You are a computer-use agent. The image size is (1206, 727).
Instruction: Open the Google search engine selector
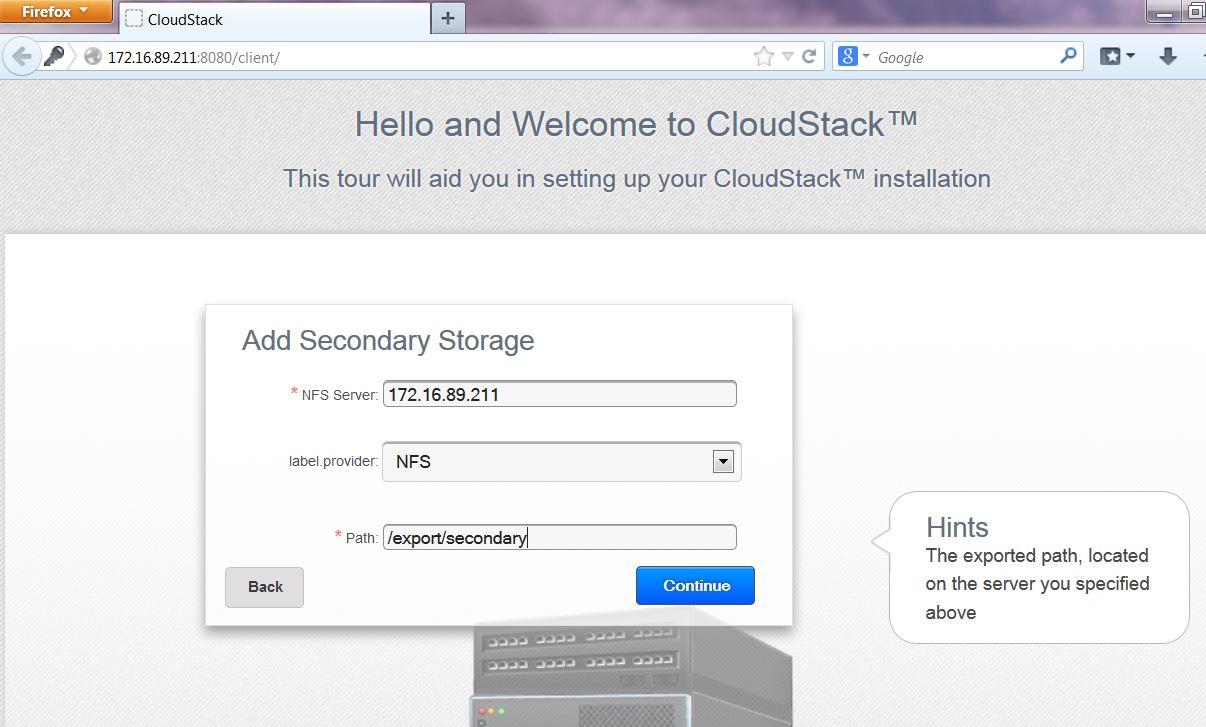[x=853, y=57]
